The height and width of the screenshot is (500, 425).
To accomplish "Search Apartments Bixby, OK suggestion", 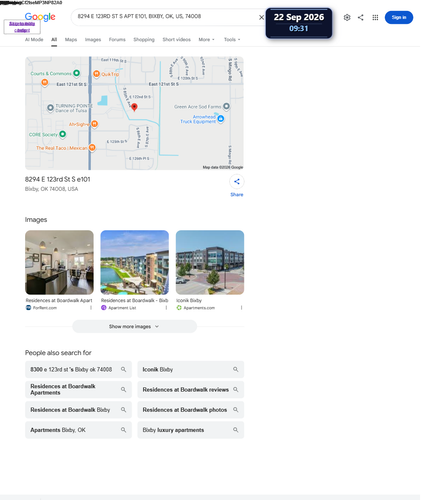I will tap(78, 430).
